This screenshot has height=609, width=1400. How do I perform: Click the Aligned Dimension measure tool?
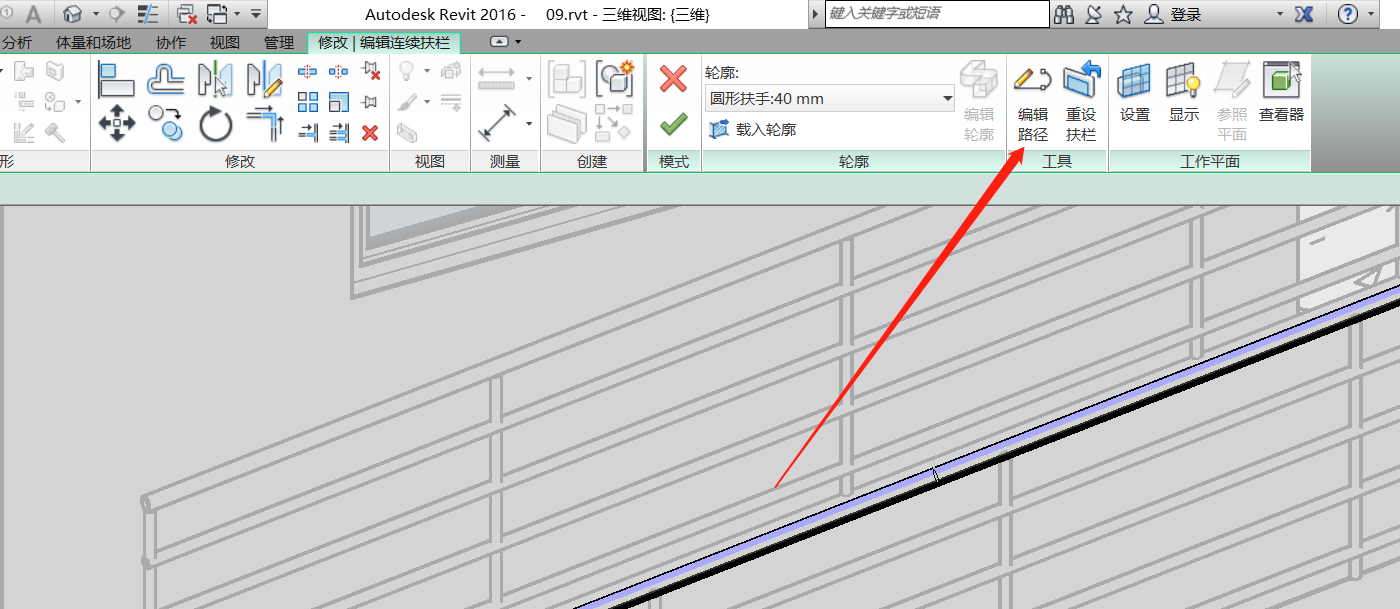pyautogui.click(x=497, y=123)
